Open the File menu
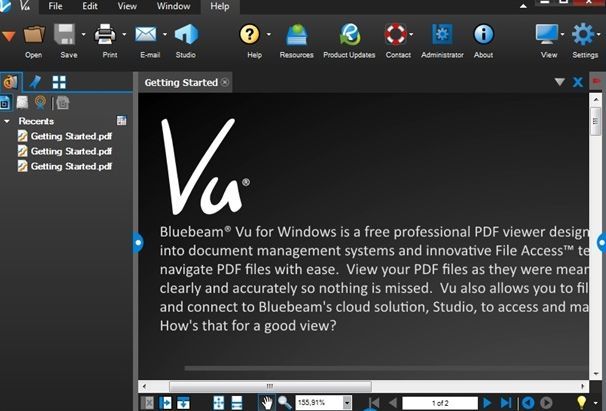 tap(55, 6)
